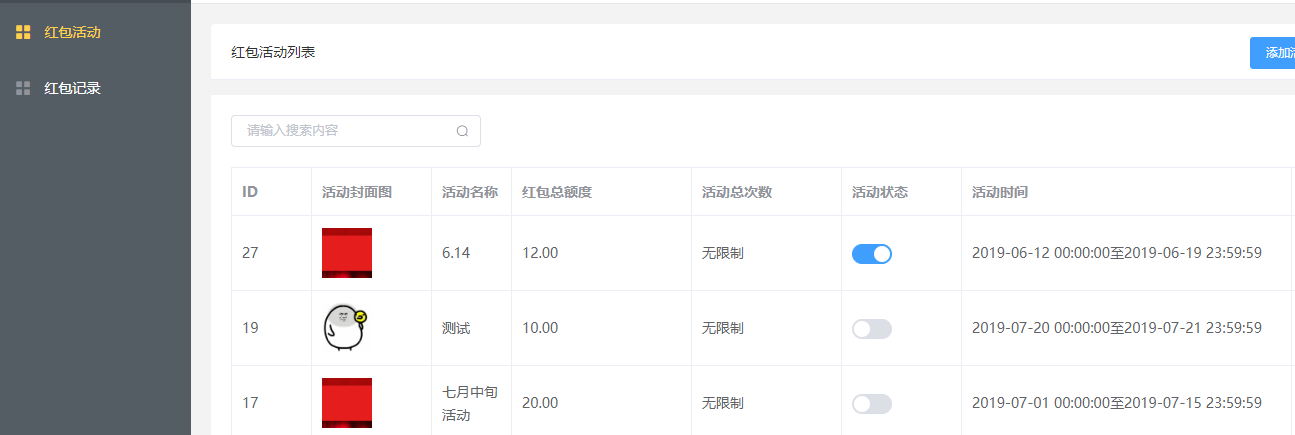
Task: Enable the status toggle for 测试 activity
Action: 871,329
